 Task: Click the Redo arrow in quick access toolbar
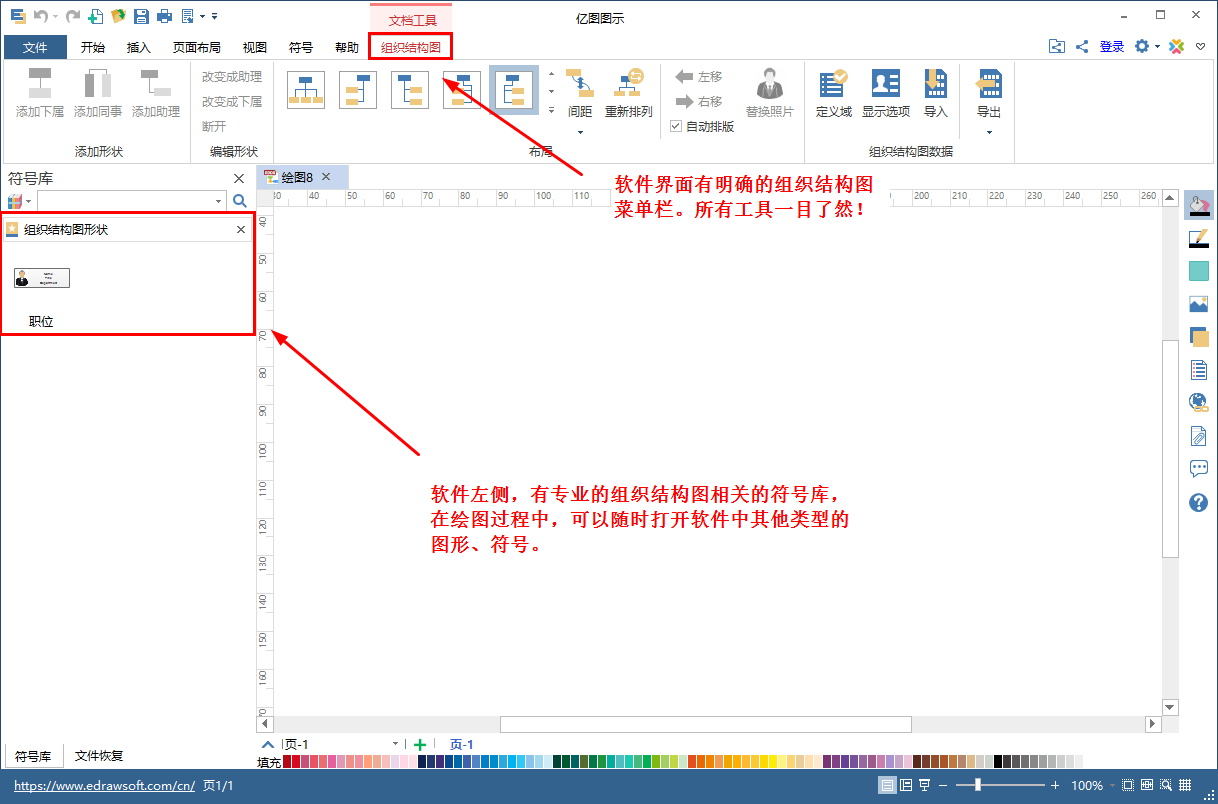[x=72, y=16]
